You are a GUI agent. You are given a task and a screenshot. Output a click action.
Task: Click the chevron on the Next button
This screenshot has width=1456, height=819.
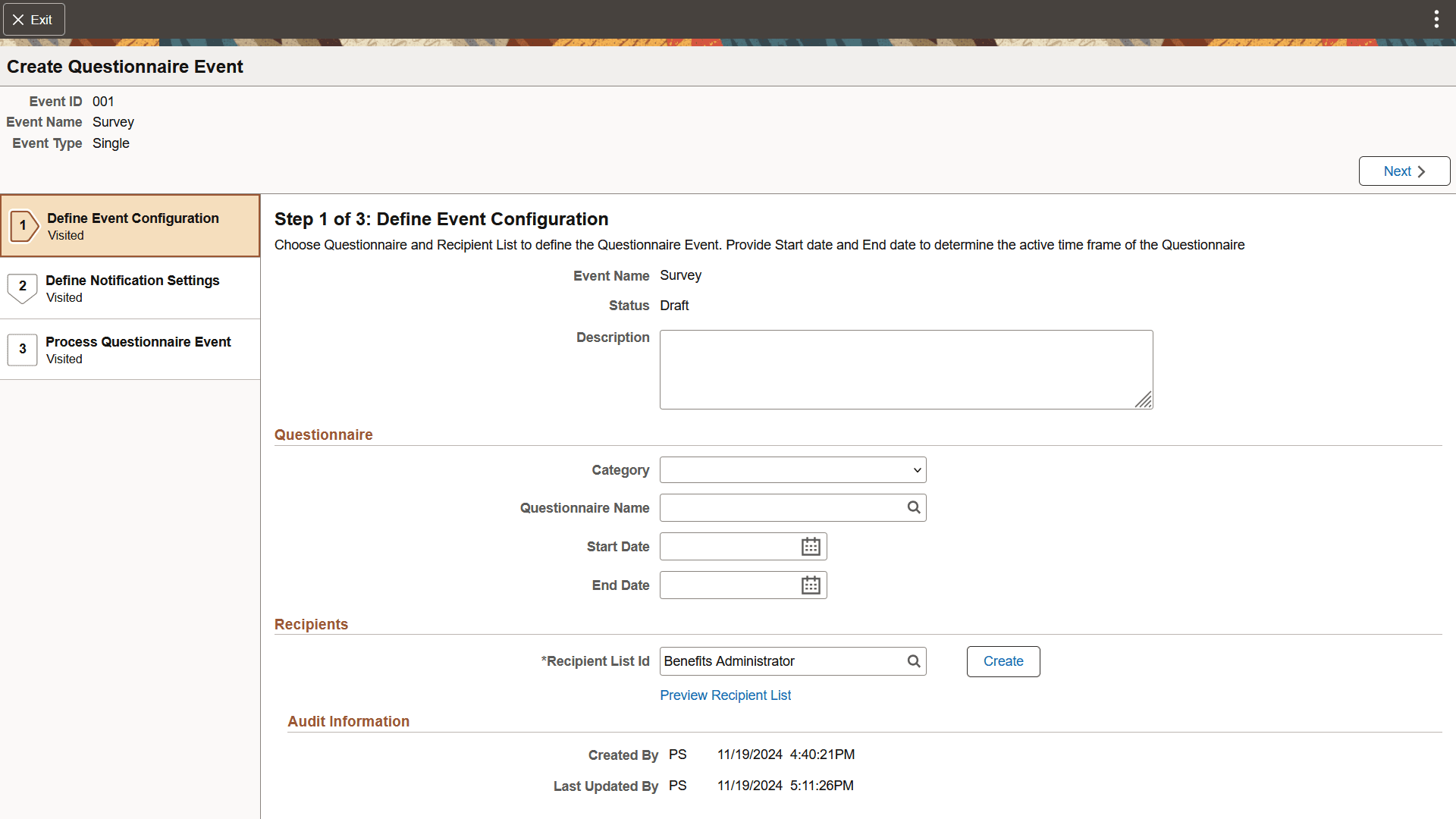[1423, 171]
